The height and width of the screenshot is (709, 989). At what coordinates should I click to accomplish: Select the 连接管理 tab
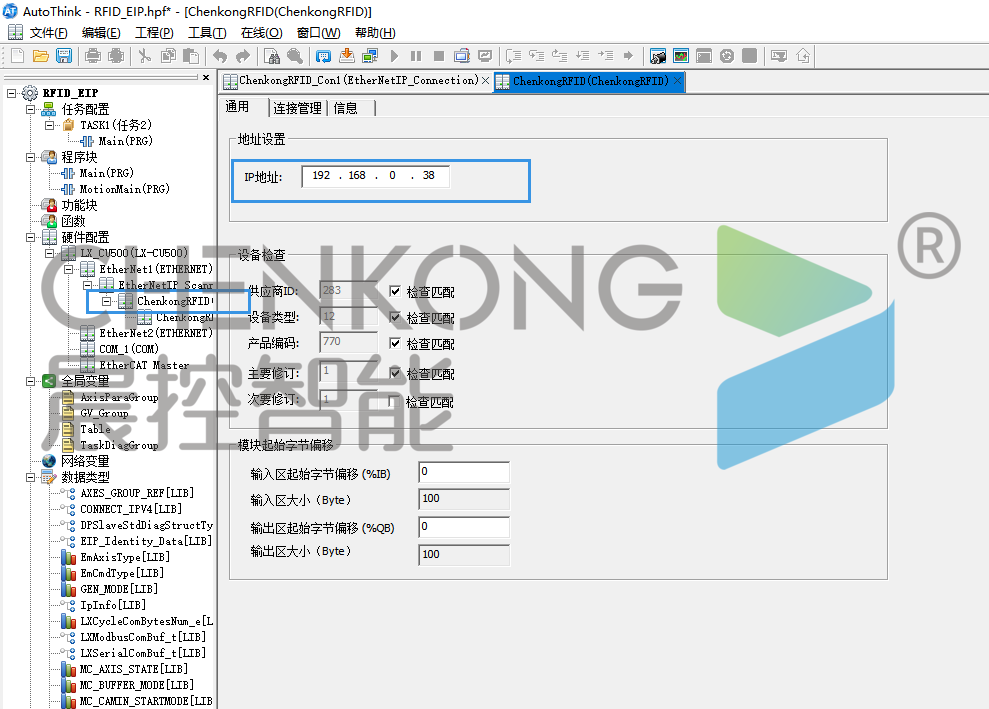297,108
